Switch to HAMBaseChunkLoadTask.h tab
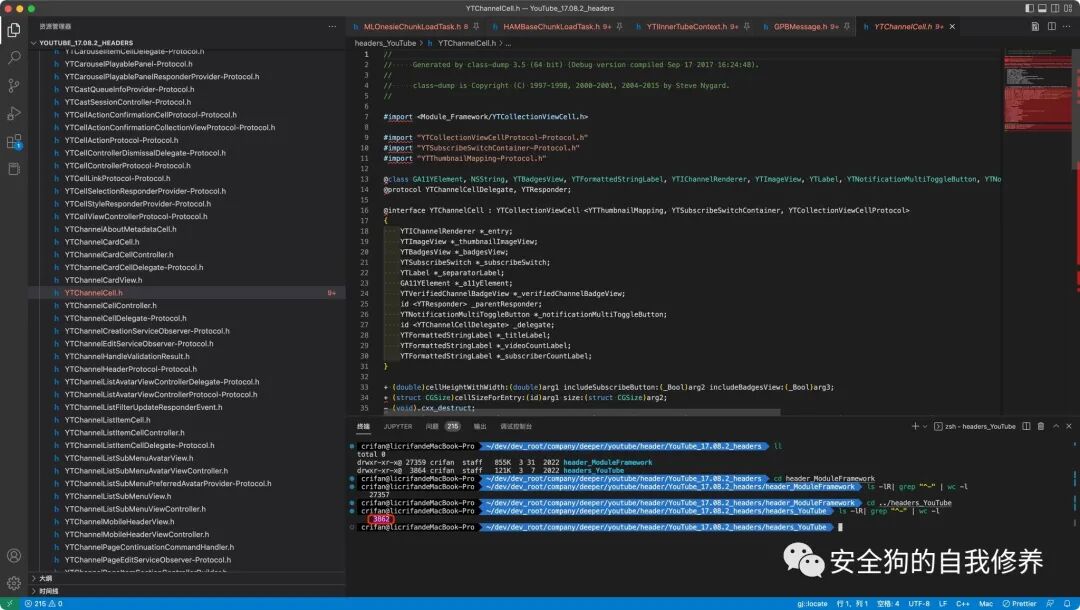 pos(552,26)
